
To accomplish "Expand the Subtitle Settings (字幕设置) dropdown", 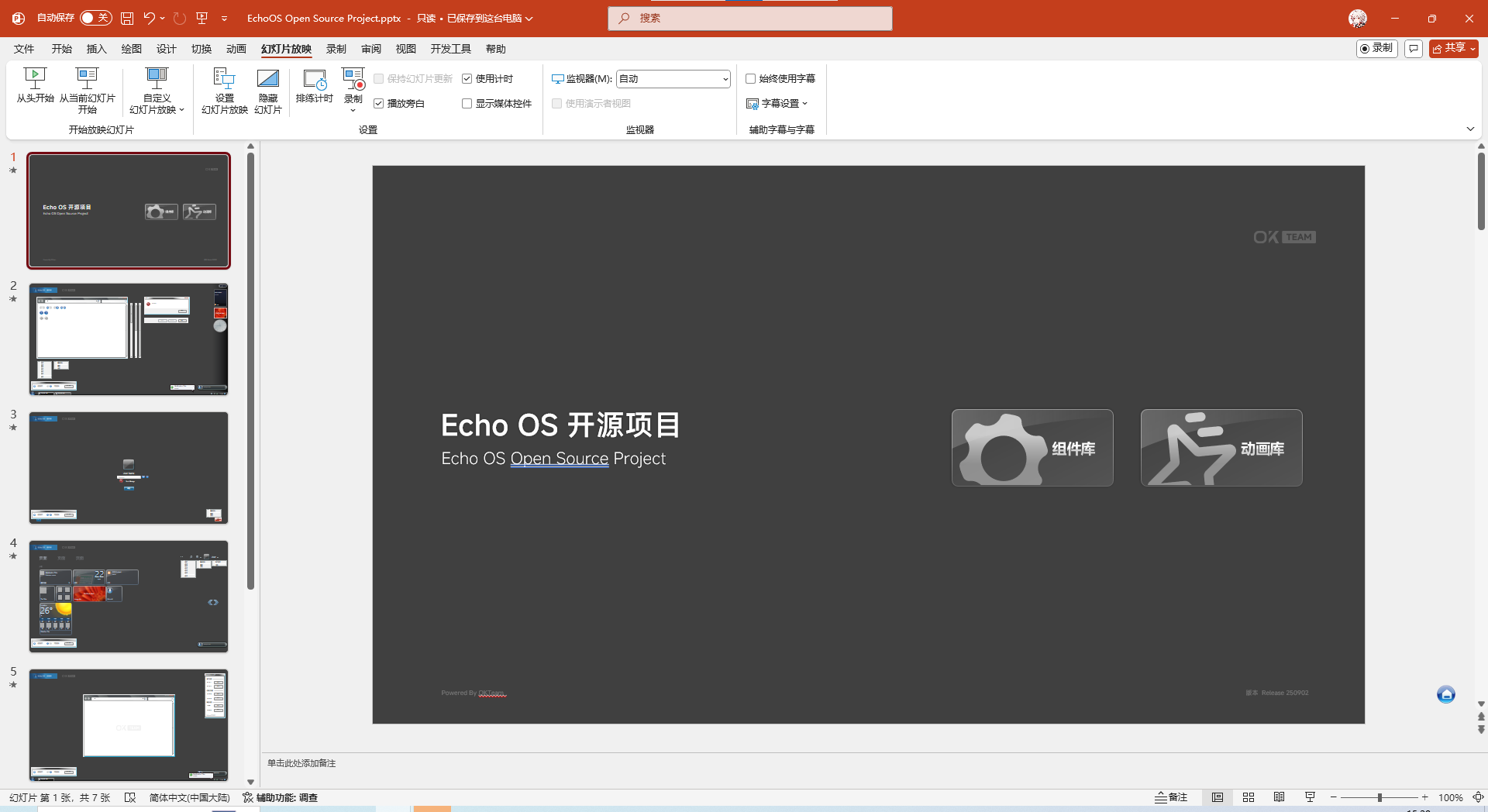I will (x=777, y=104).
